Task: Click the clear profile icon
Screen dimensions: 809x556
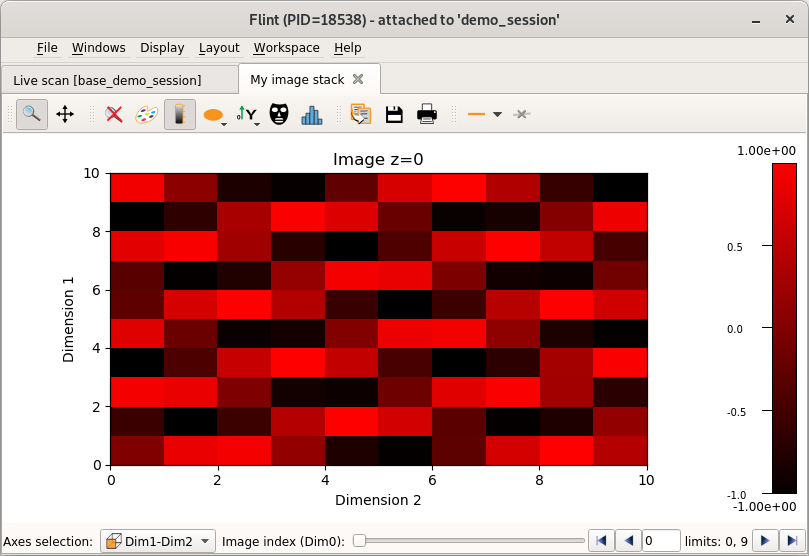Action: tap(522, 114)
